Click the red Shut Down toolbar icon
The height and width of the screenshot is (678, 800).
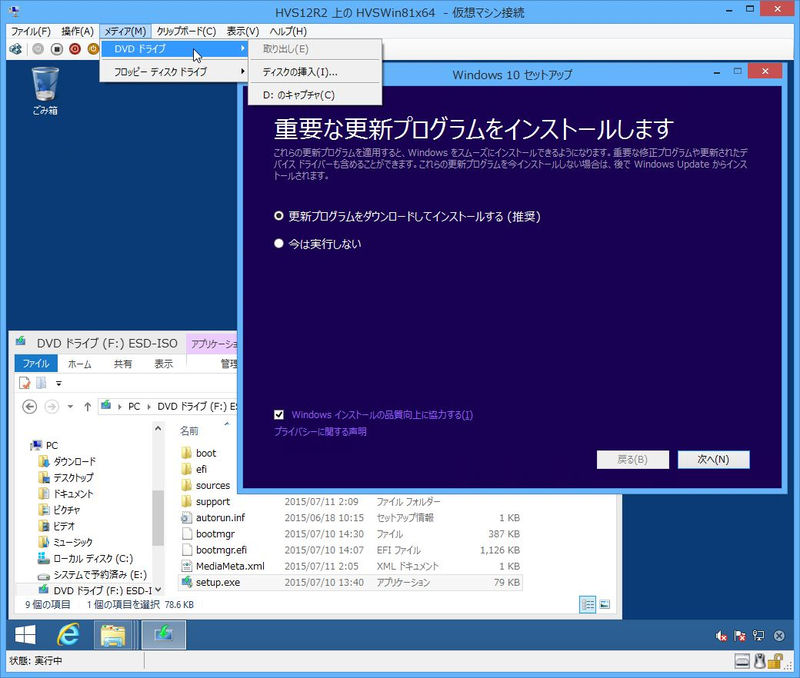(75, 49)
